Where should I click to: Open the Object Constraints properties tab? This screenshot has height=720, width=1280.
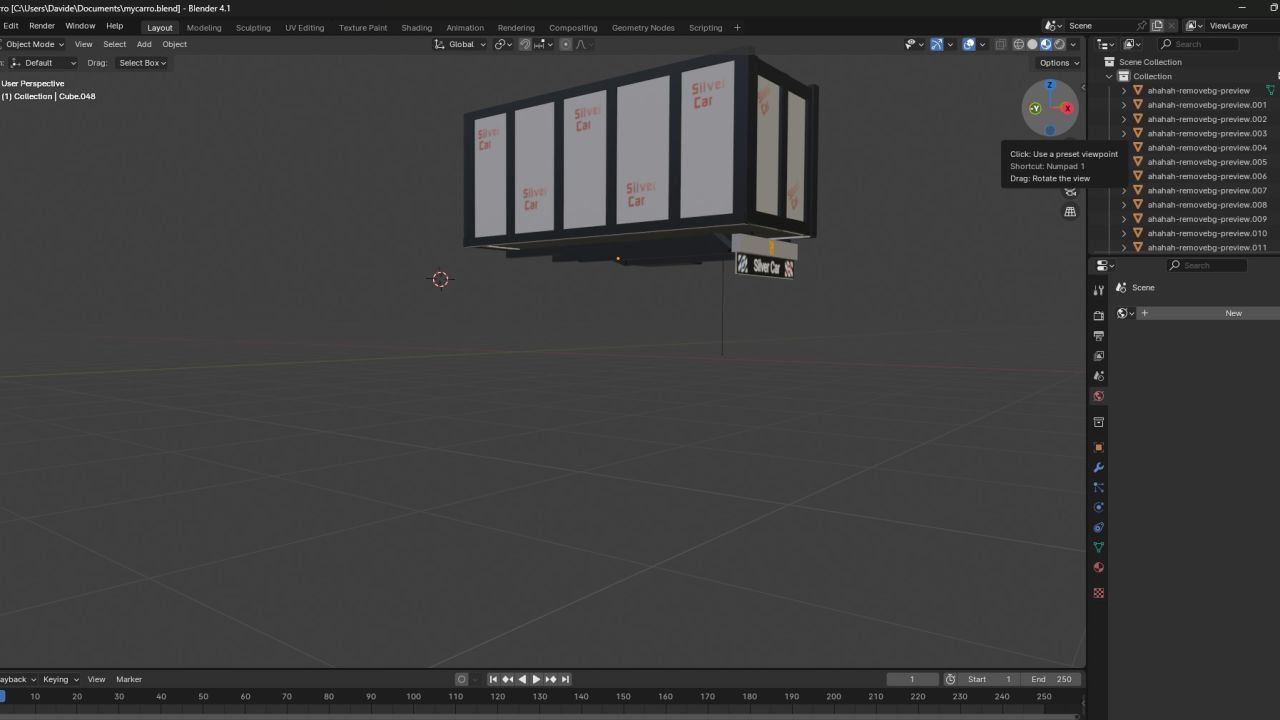[1098, 527]
